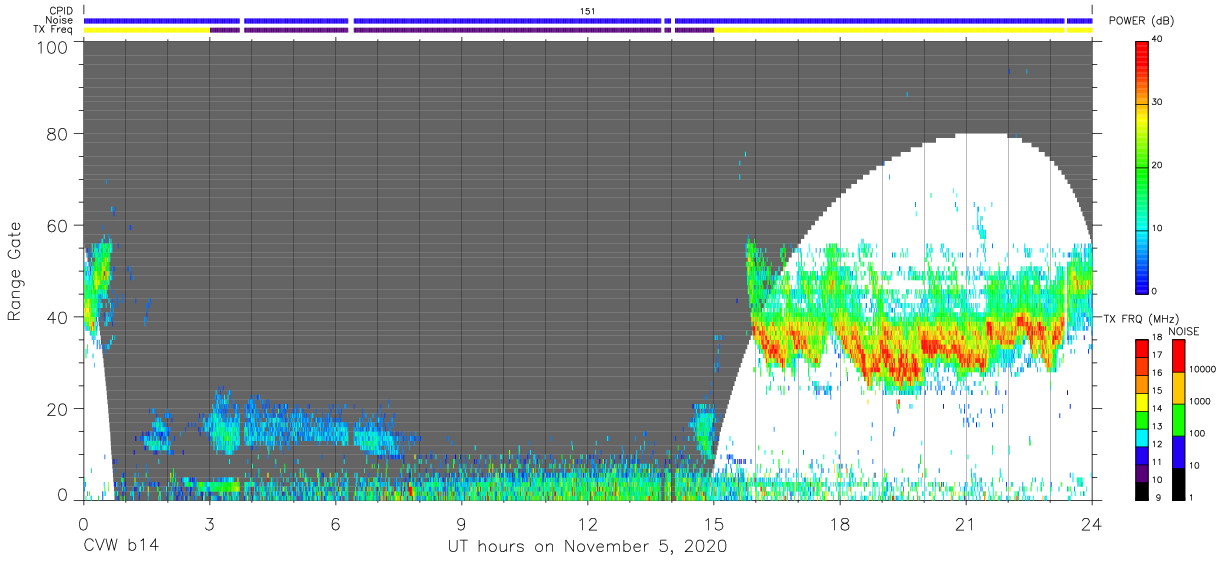The height and width of the screenshot is (567, 1228).
Task: Click the power color bar gradient
Action: click(1141, 166)
